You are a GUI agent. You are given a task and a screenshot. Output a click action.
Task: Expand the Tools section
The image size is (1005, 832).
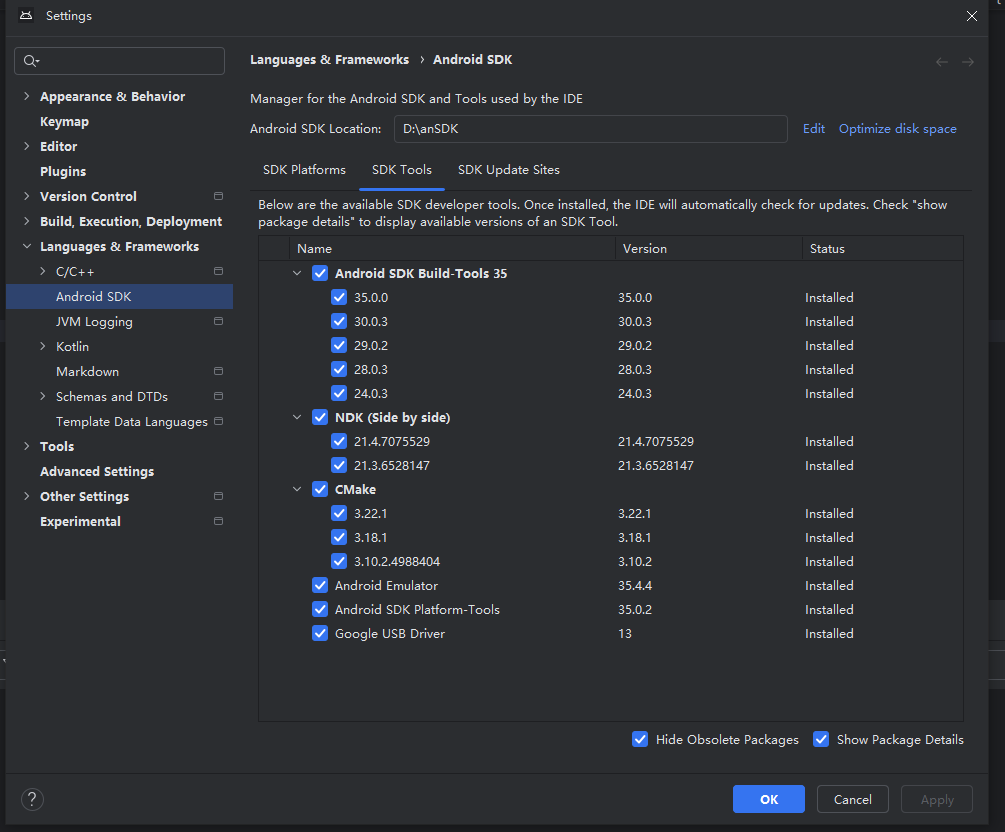pyautogui.click(x=26, y=446)
